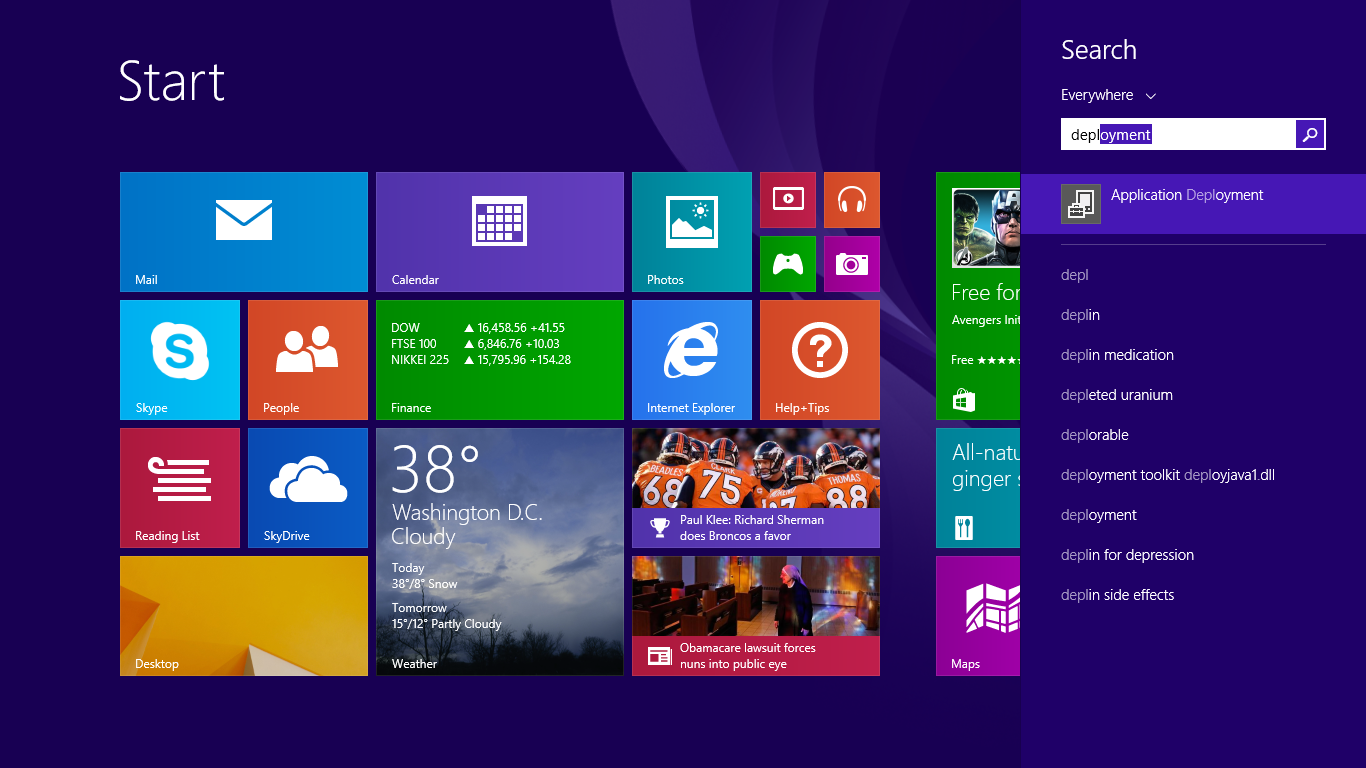The image size is (1366, 768).
Task: Select the depleted uranium search suggestion
Action: pyautogui.click(x=1116, y=394)
